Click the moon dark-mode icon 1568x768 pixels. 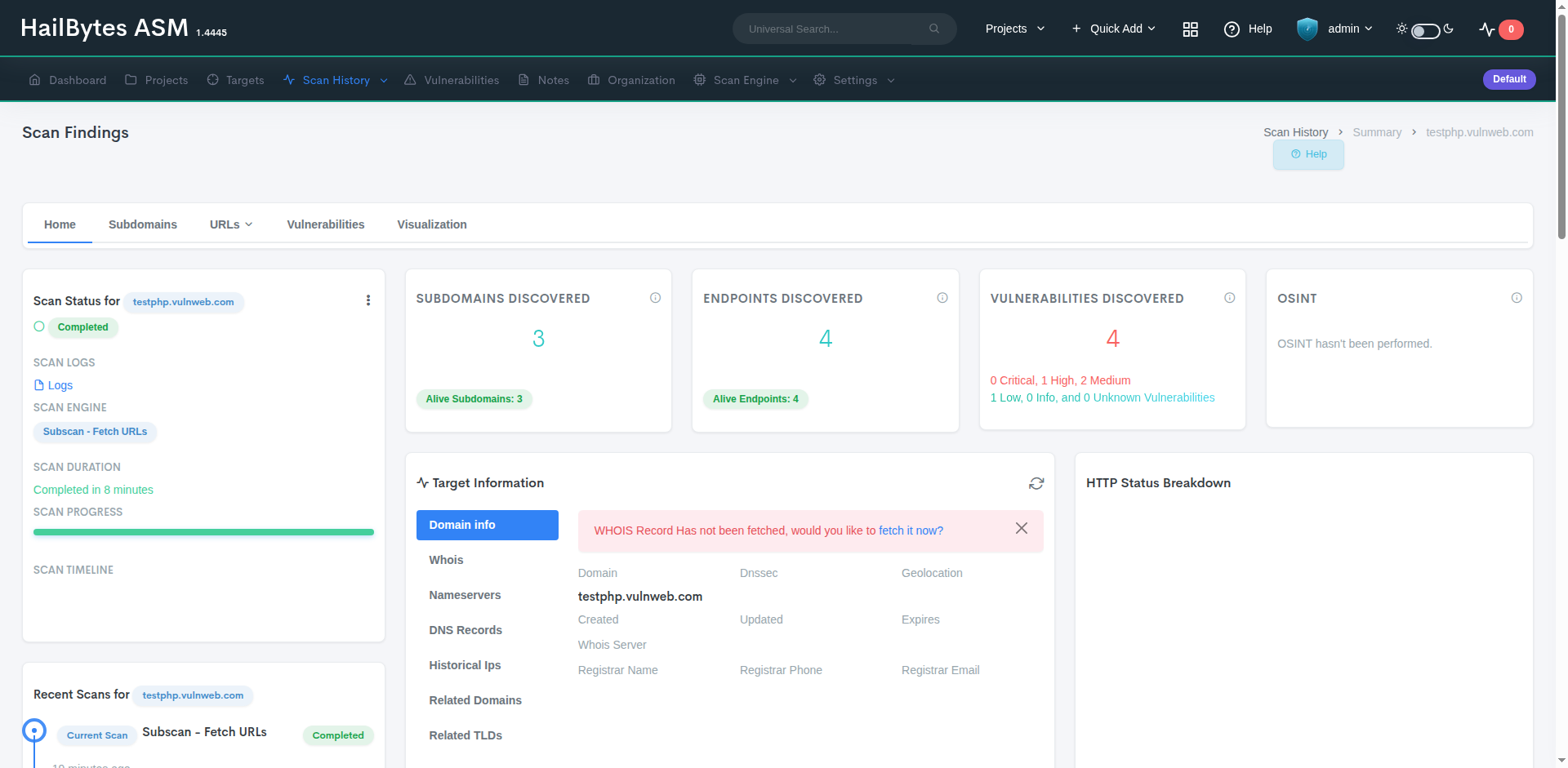tap(1449, 29)
